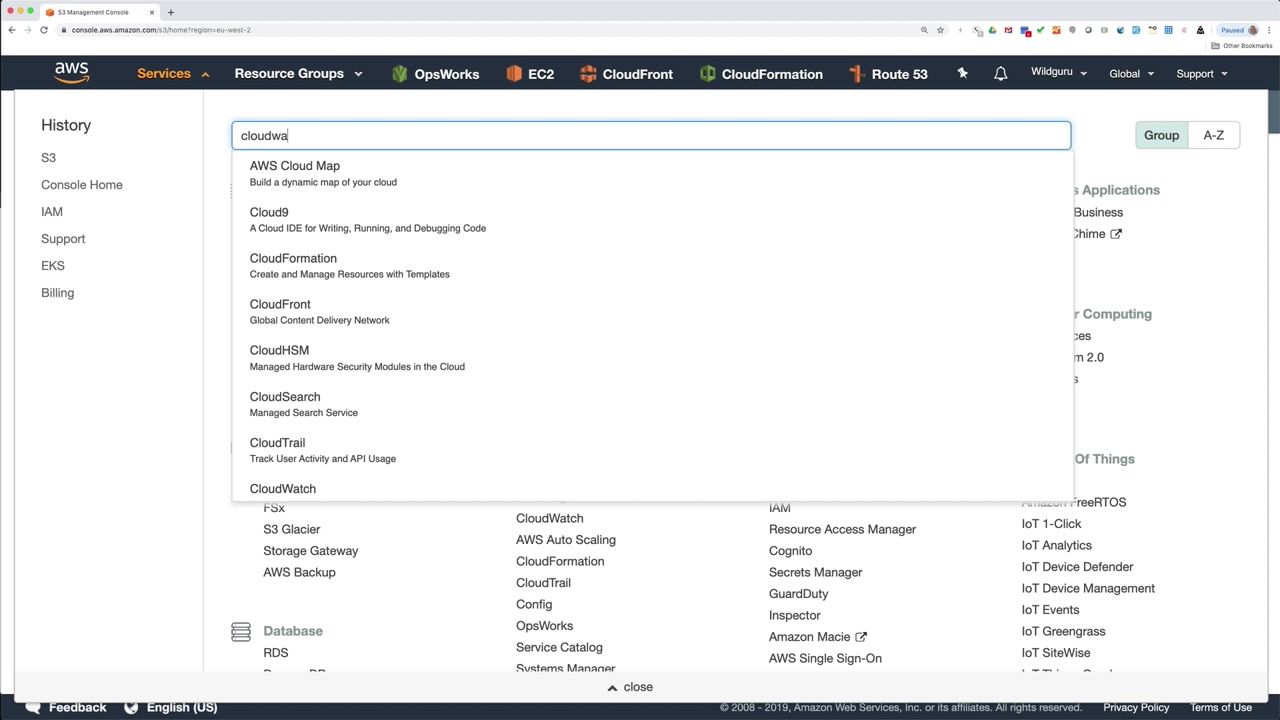Open the Other Bookmarks folder
This screenshot has width=1280, height=720.
(x=1242, y=46)
